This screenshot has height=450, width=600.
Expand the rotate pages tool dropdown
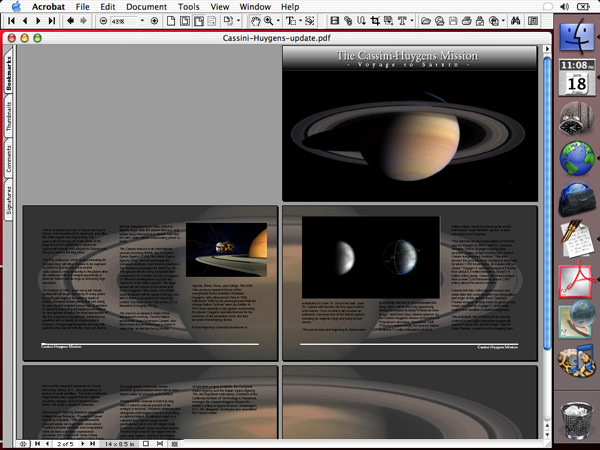point(239,21)
